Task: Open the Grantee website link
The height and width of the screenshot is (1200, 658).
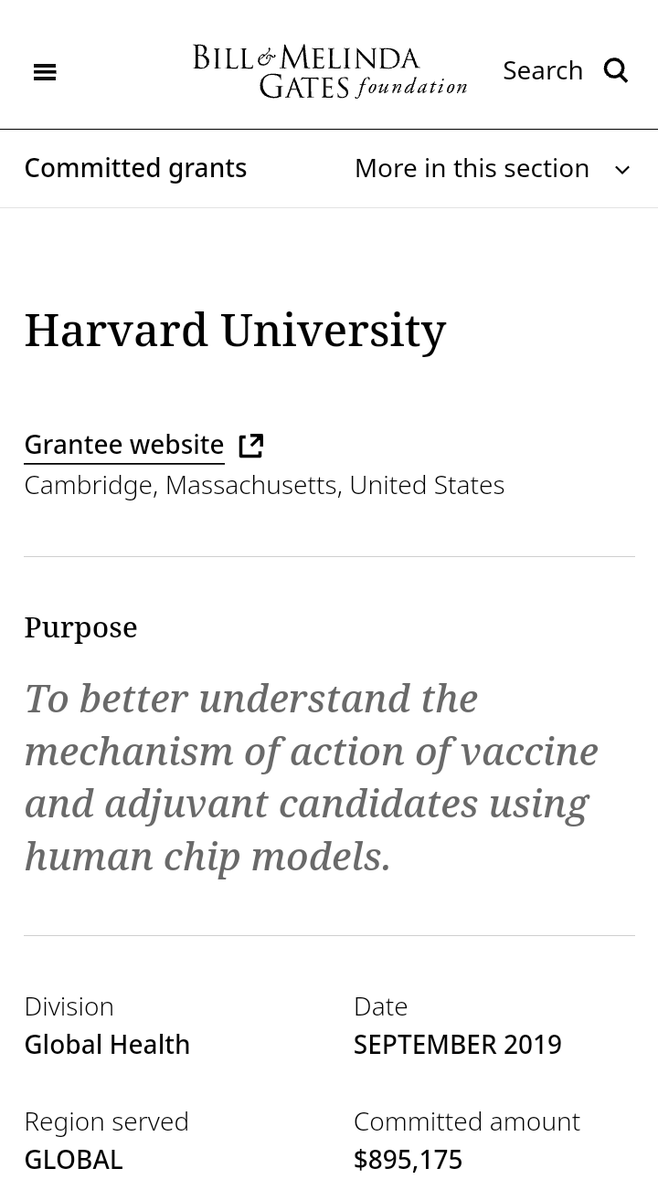Action: (x=124, y=444)
